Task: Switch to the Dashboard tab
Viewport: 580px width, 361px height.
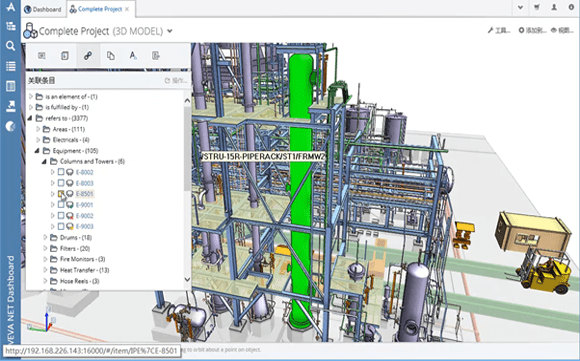Action: (43, 9)
